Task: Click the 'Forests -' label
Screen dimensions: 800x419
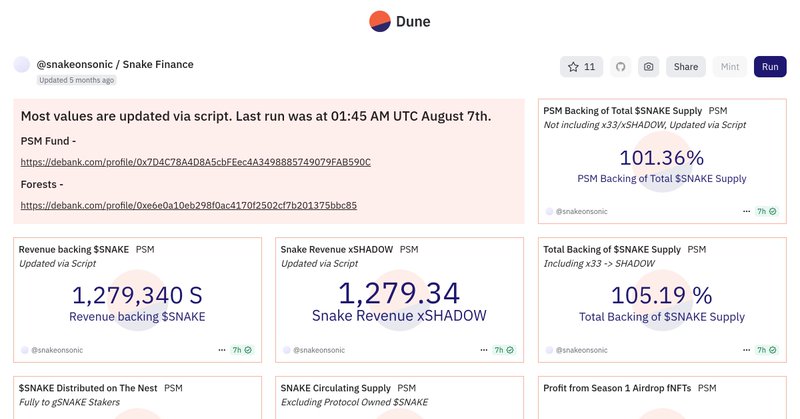Action: [42, 185]
